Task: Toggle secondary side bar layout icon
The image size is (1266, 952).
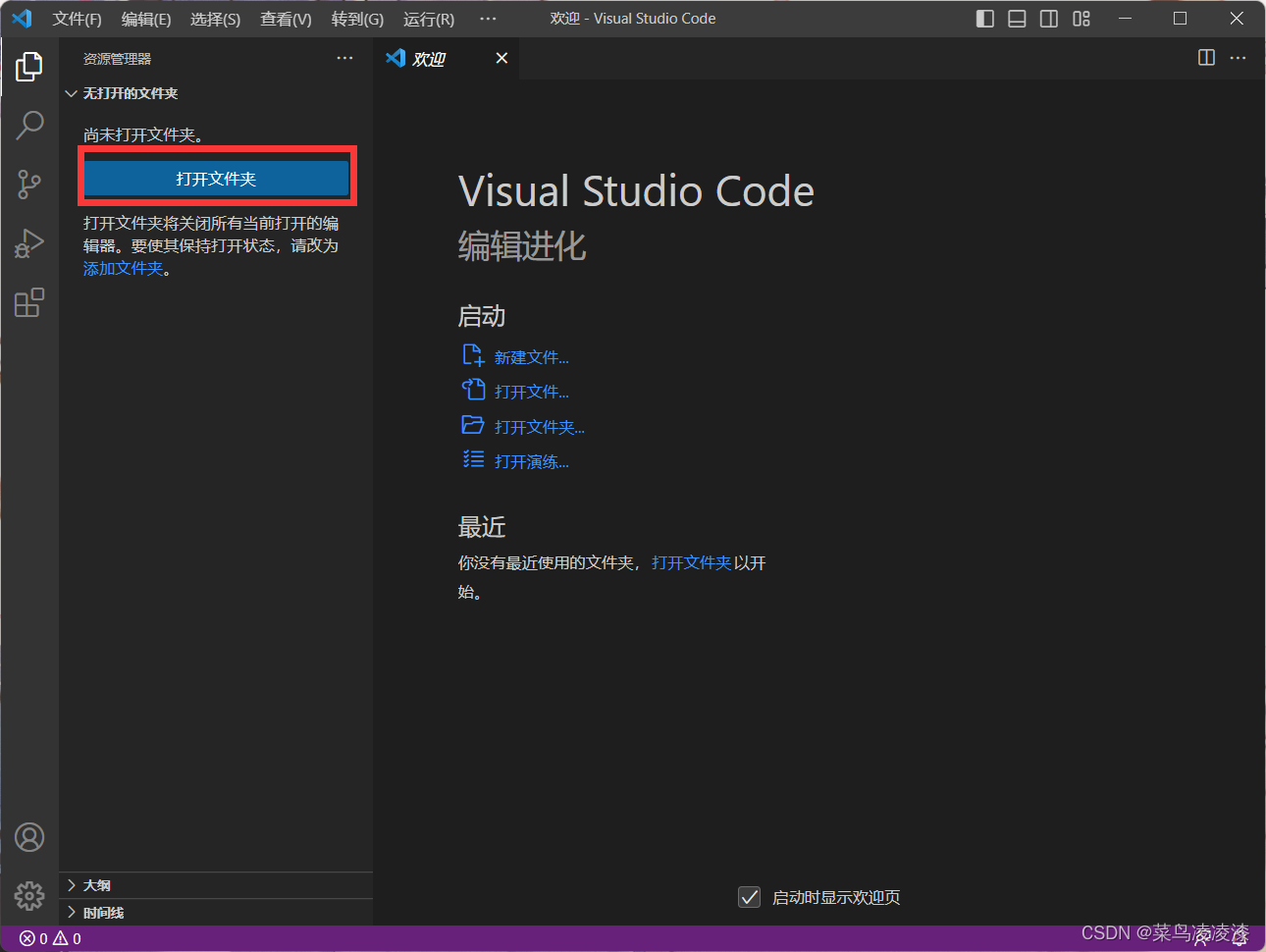Action: 1049,19
